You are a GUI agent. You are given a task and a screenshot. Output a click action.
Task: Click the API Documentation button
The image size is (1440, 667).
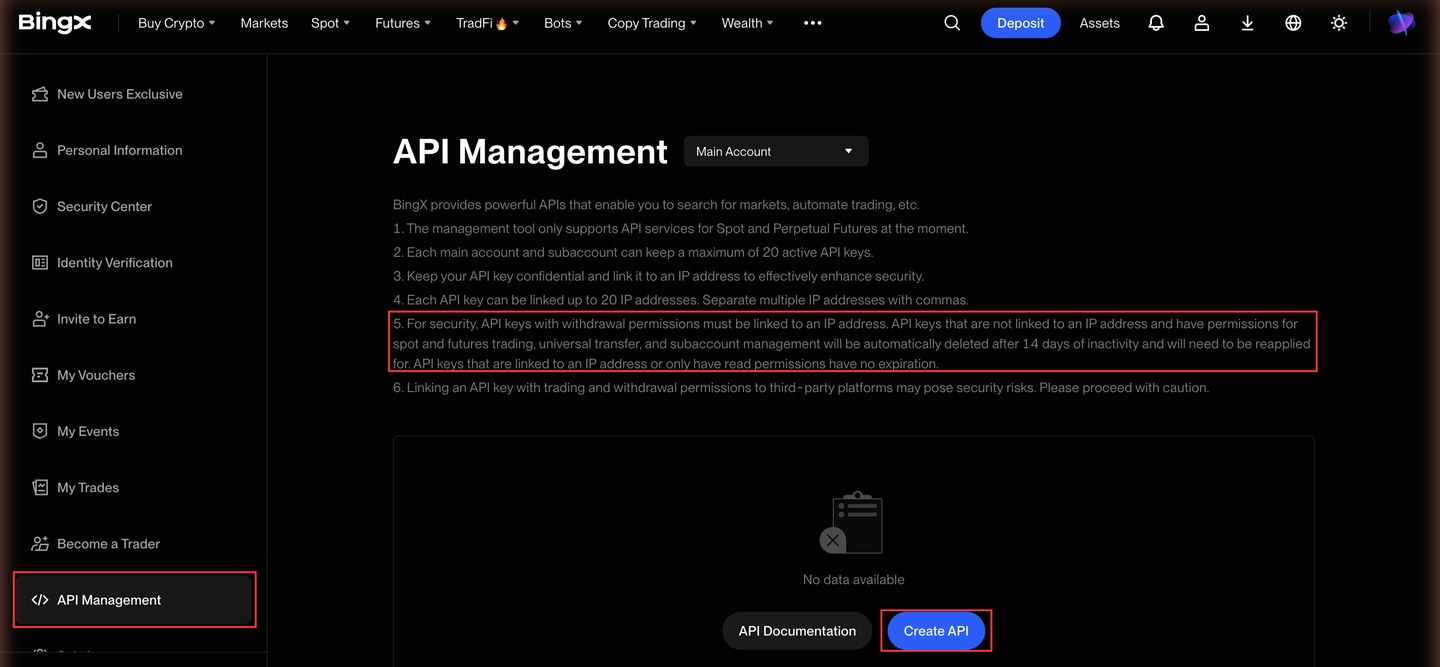797,631
